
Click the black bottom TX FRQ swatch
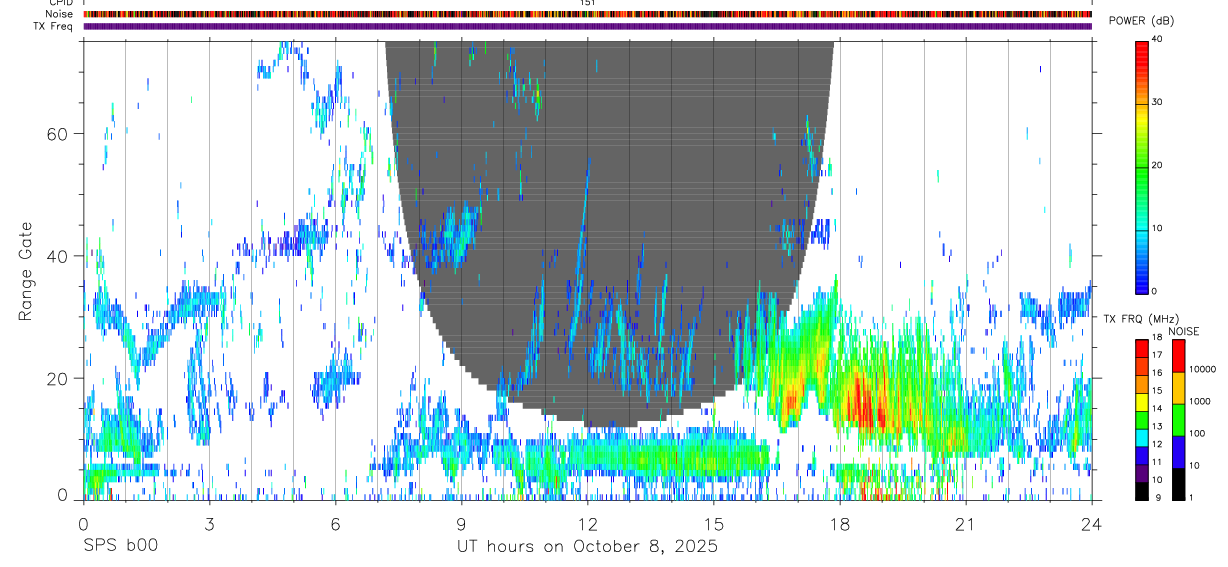(x=1142, y=491)
